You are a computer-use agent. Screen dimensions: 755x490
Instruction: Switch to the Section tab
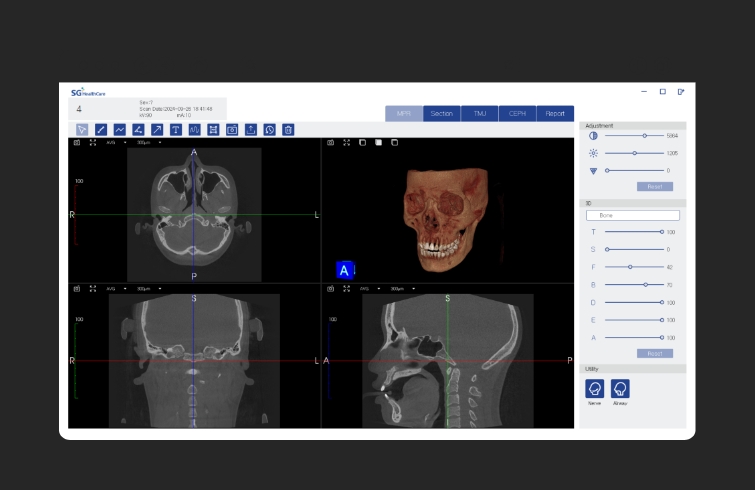(442, 114)
